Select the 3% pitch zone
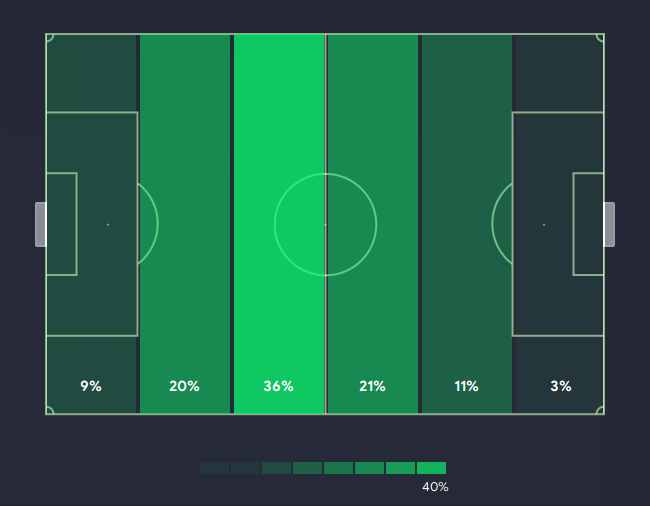650x506 pixels. click(558, 224)
